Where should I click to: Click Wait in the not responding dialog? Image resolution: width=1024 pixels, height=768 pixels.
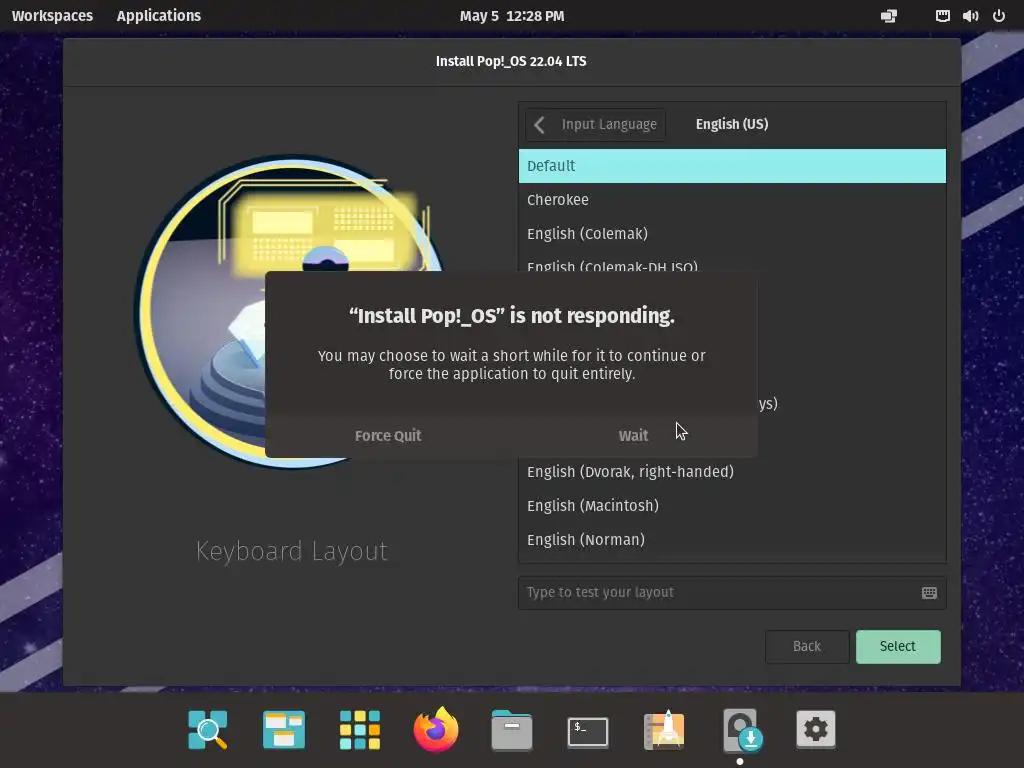point(633,436)
